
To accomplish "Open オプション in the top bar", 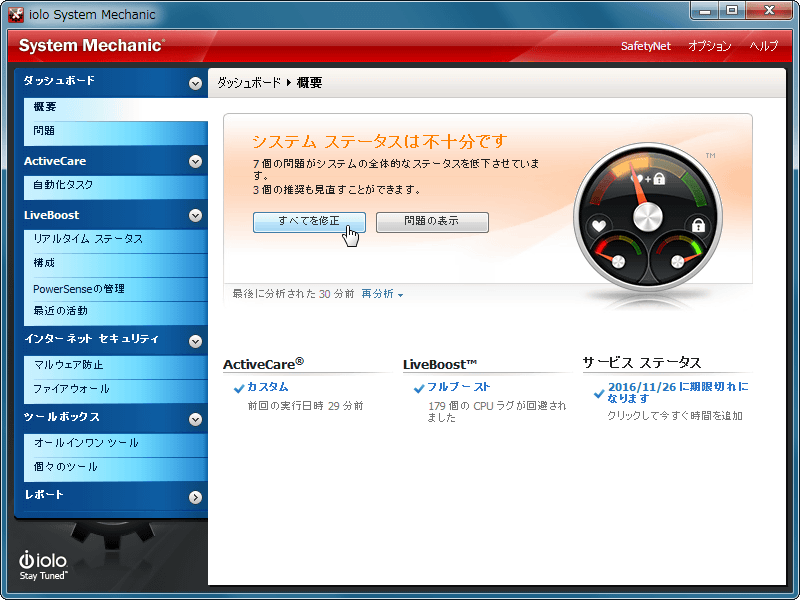I will pos(710,46).
